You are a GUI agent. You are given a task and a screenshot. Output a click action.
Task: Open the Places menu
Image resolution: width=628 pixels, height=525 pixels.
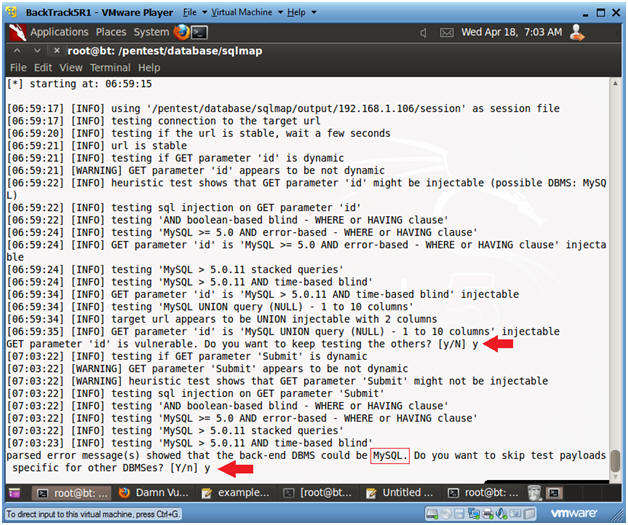tap(111, 32)
